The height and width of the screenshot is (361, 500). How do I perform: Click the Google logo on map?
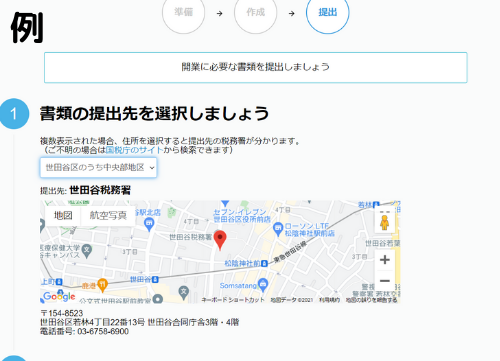[x=59, y=296]
